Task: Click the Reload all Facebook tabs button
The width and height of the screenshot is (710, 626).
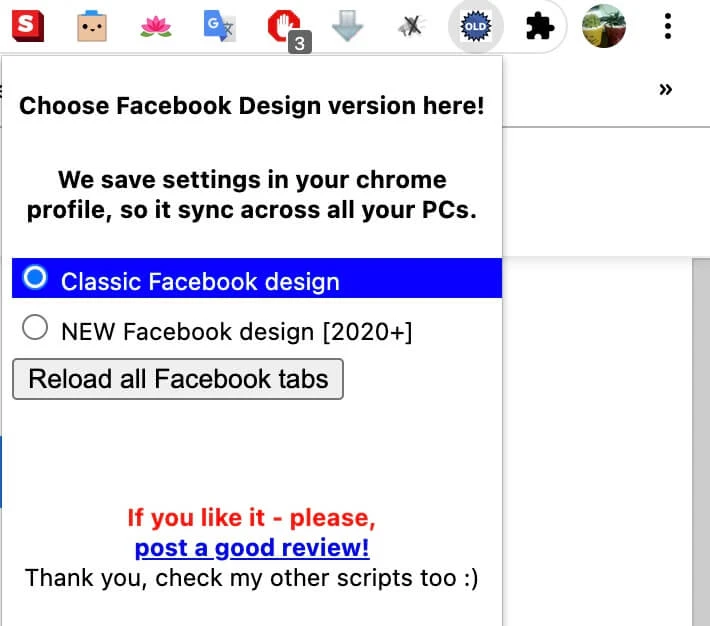Action: (x=178, y=379)
